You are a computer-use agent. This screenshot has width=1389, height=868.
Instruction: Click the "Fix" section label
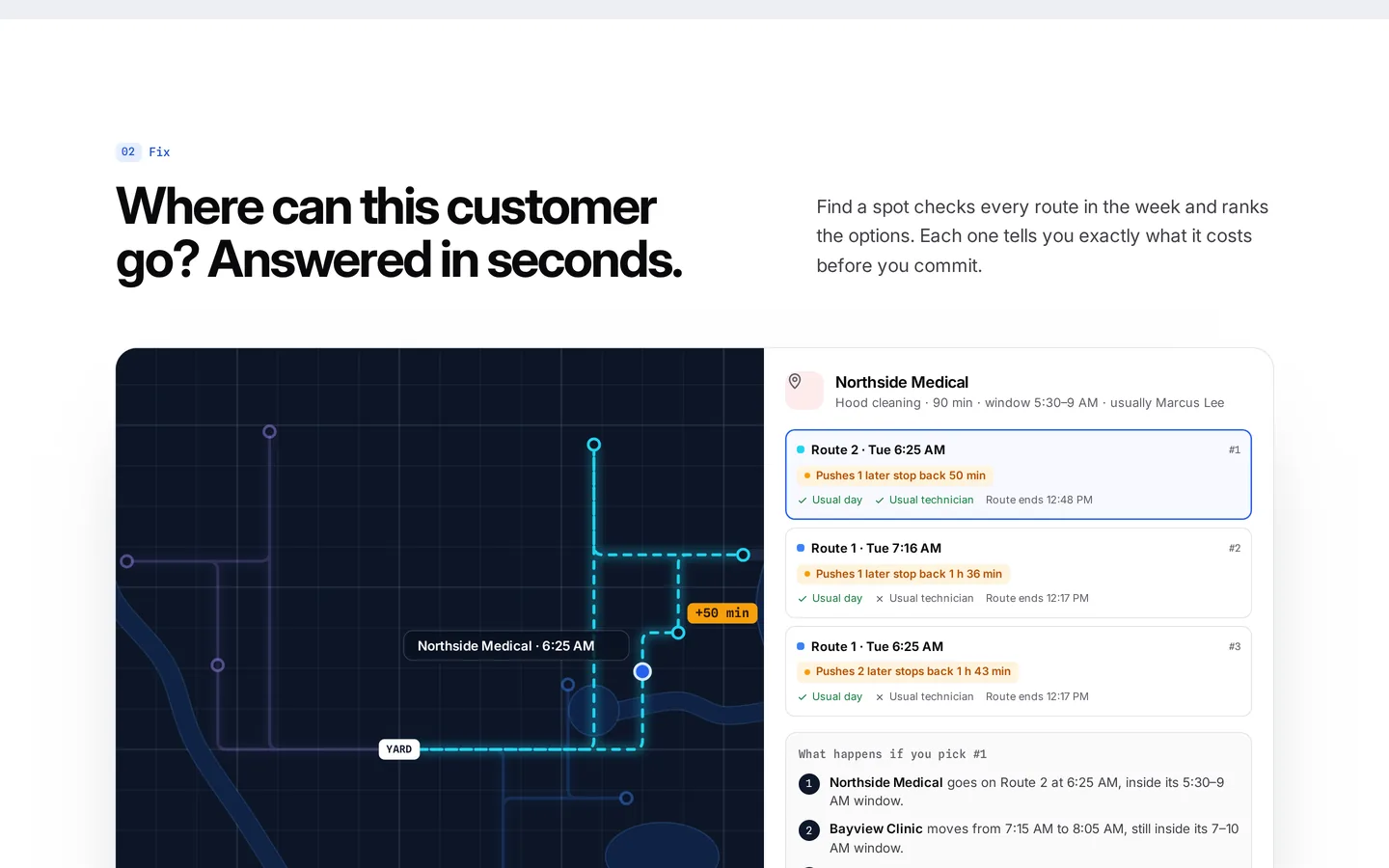coord(159,152)
